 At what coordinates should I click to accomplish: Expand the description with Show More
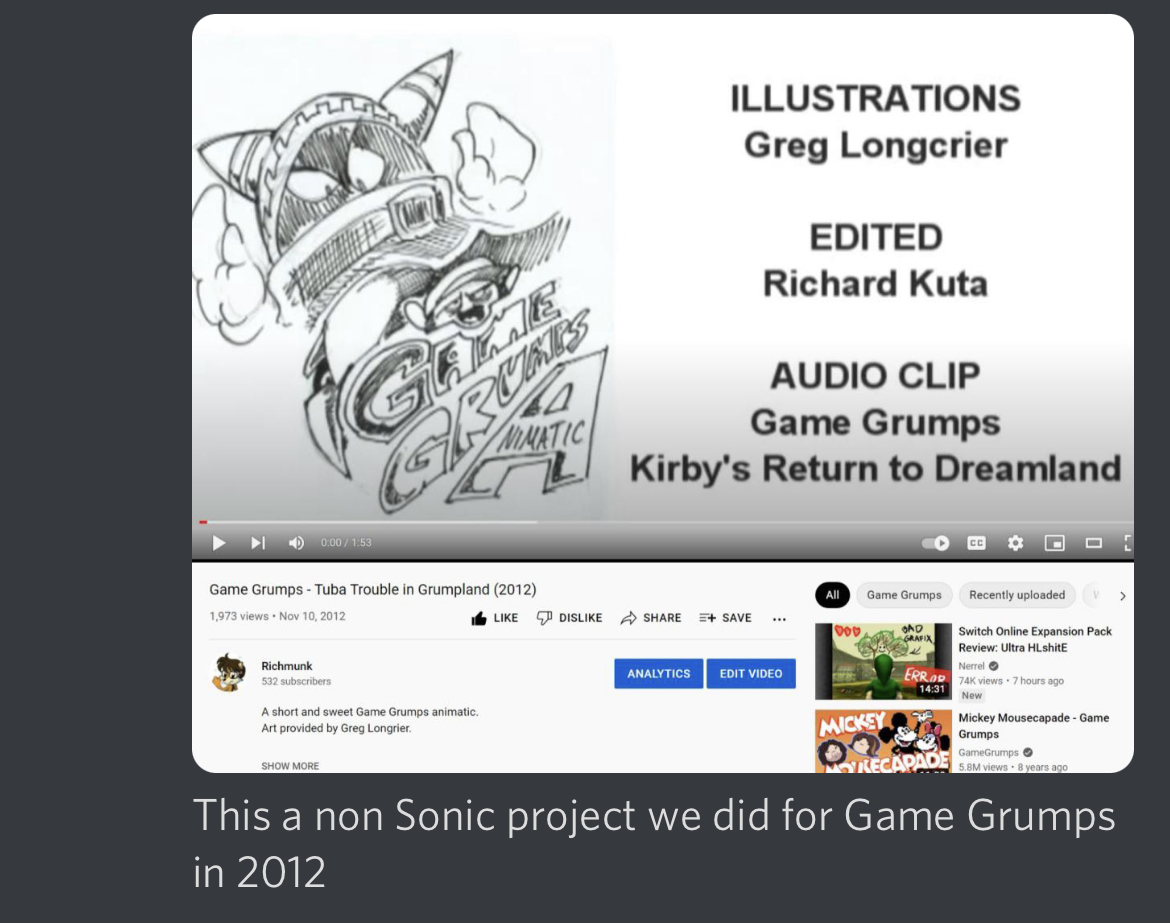click(x=290, y=766)
